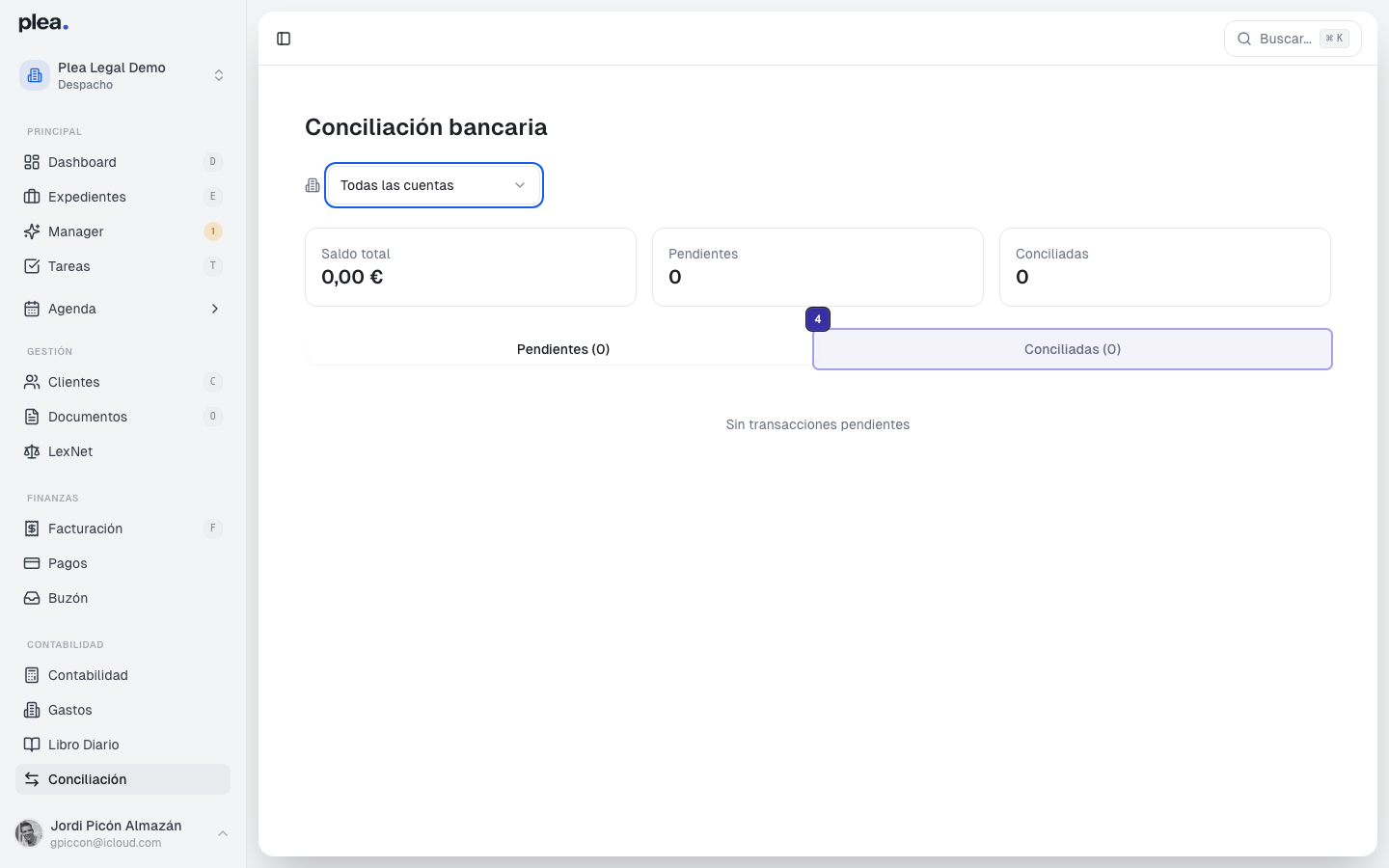Open the Documentos section

coord(123,417)
